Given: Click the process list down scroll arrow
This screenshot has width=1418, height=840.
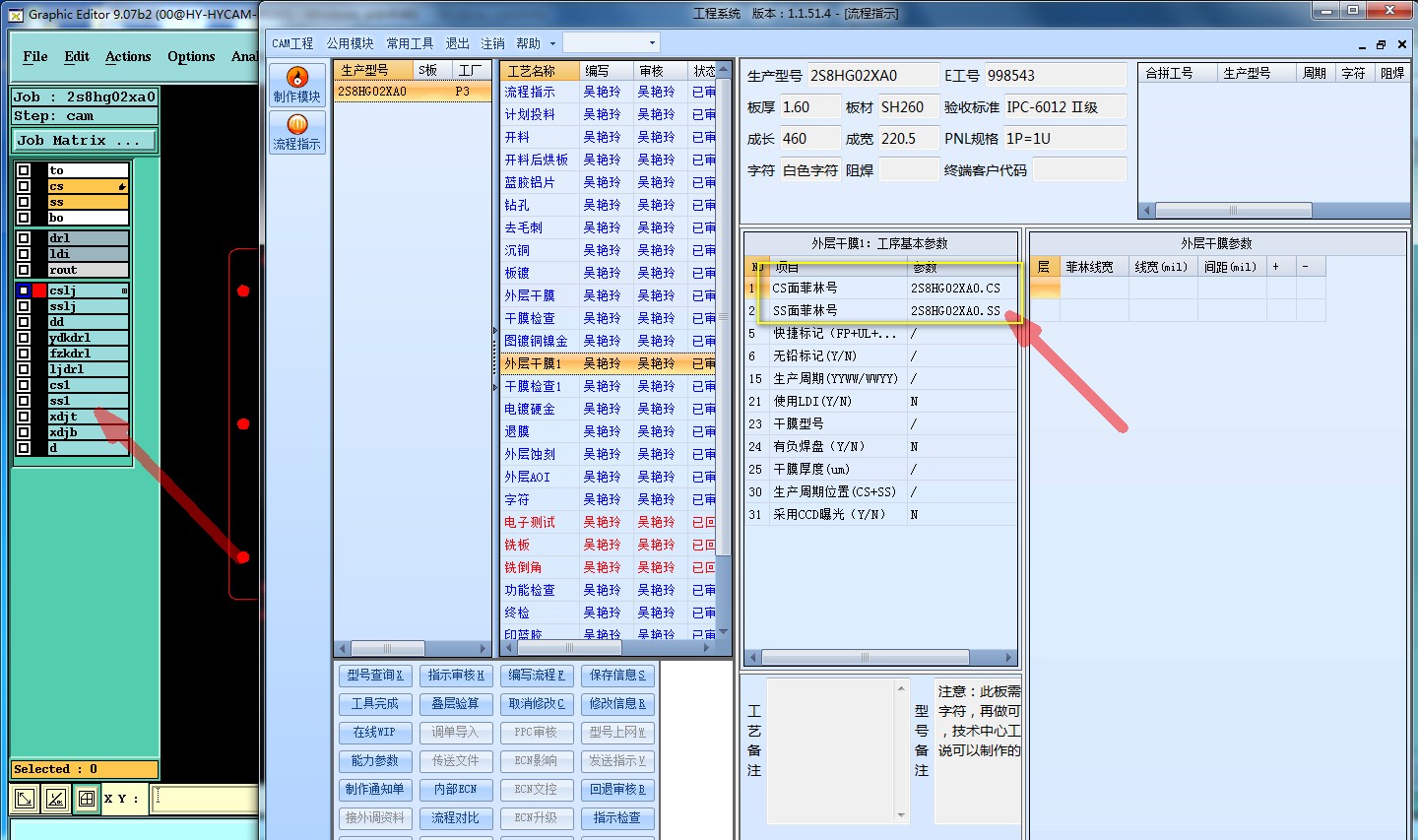Looking at the screenshot, I should 724,631.
